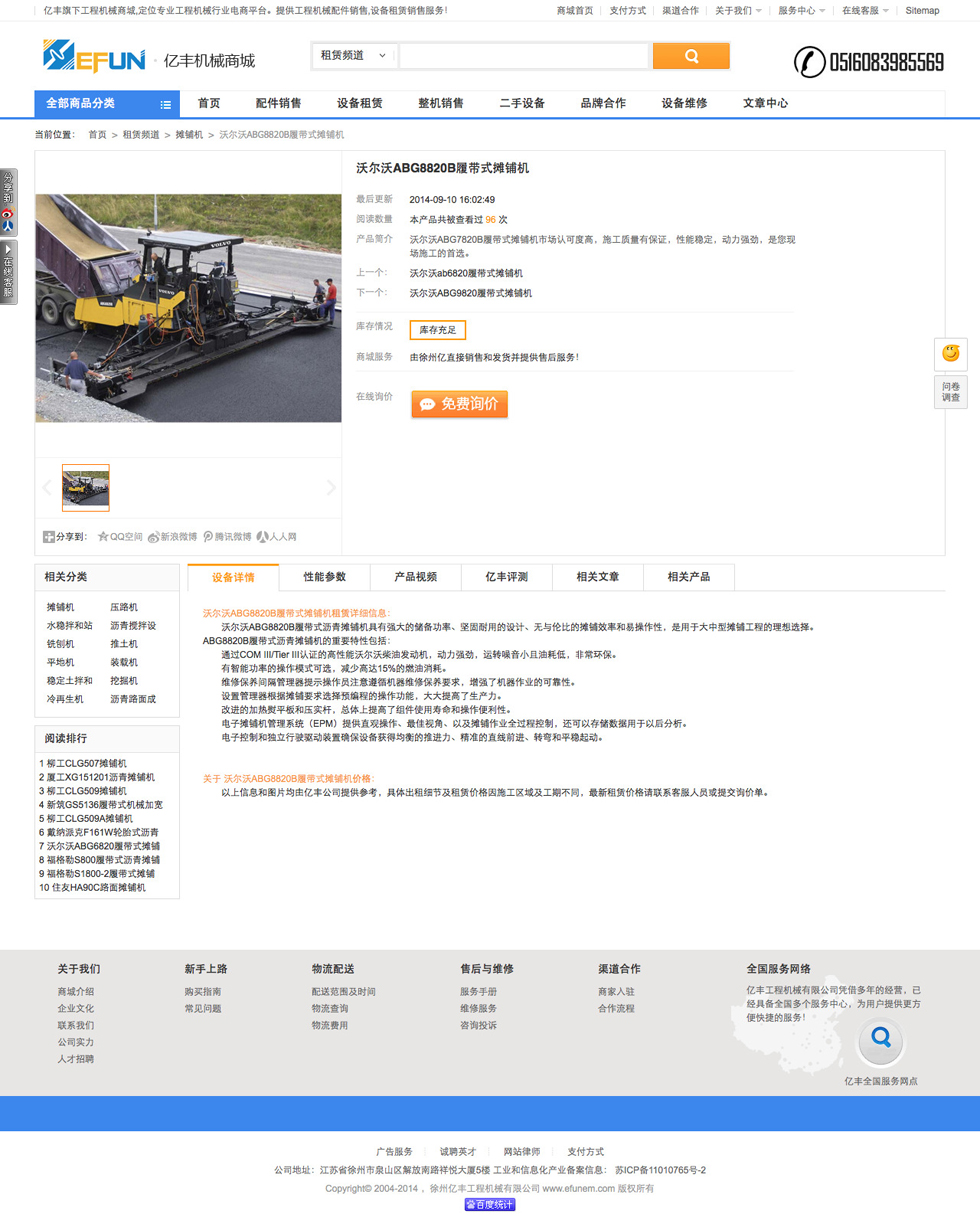Open the 分享到 floating side tab
The width and height of the screenshot is (980, 1227).
click(8, 202)
